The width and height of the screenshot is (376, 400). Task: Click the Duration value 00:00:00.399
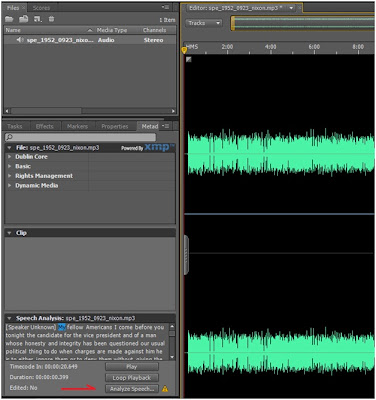click(52, 377)
